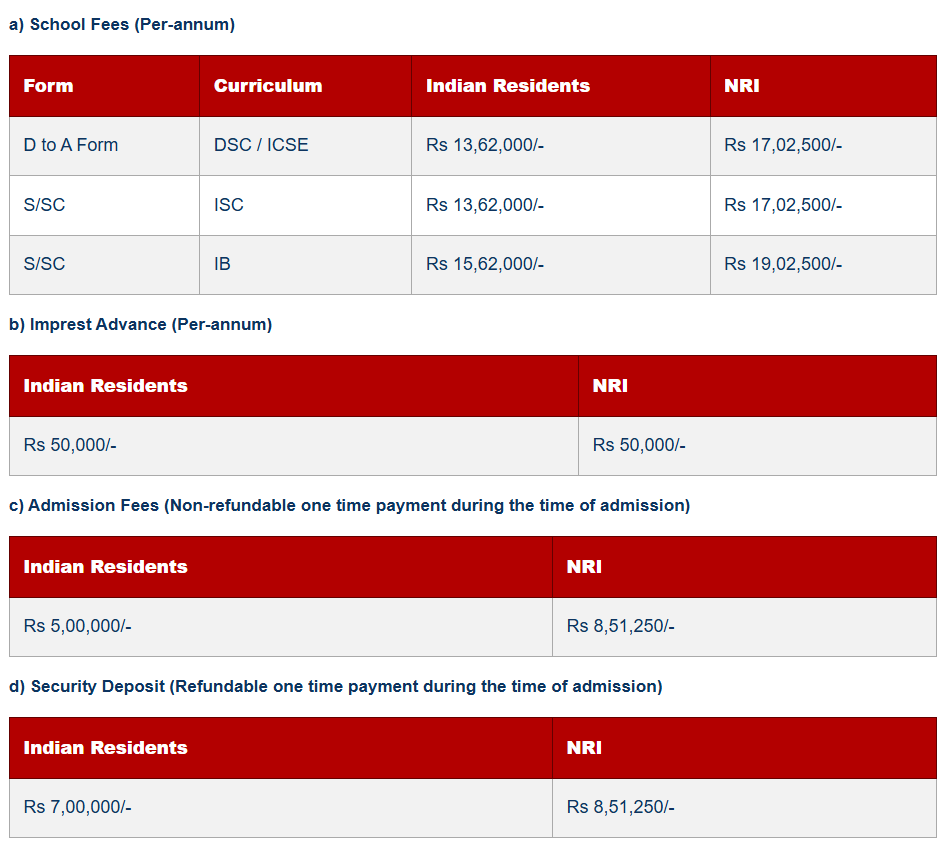Click NRI header in Security Deposit table

pos(584,748)
